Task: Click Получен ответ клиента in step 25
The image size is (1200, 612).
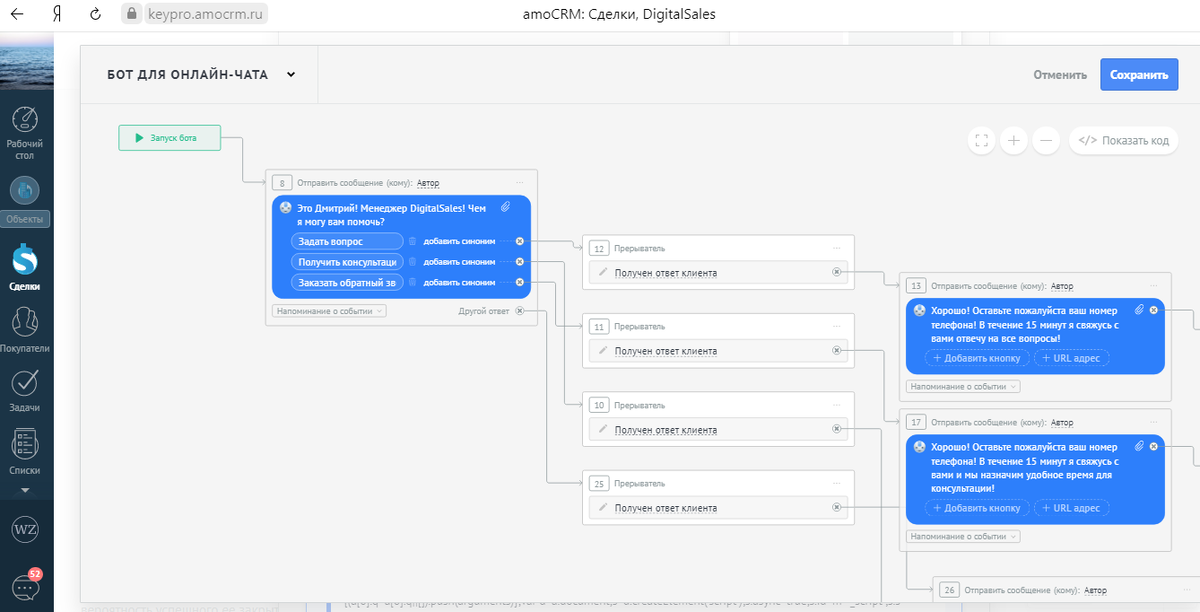Action: 666,508
